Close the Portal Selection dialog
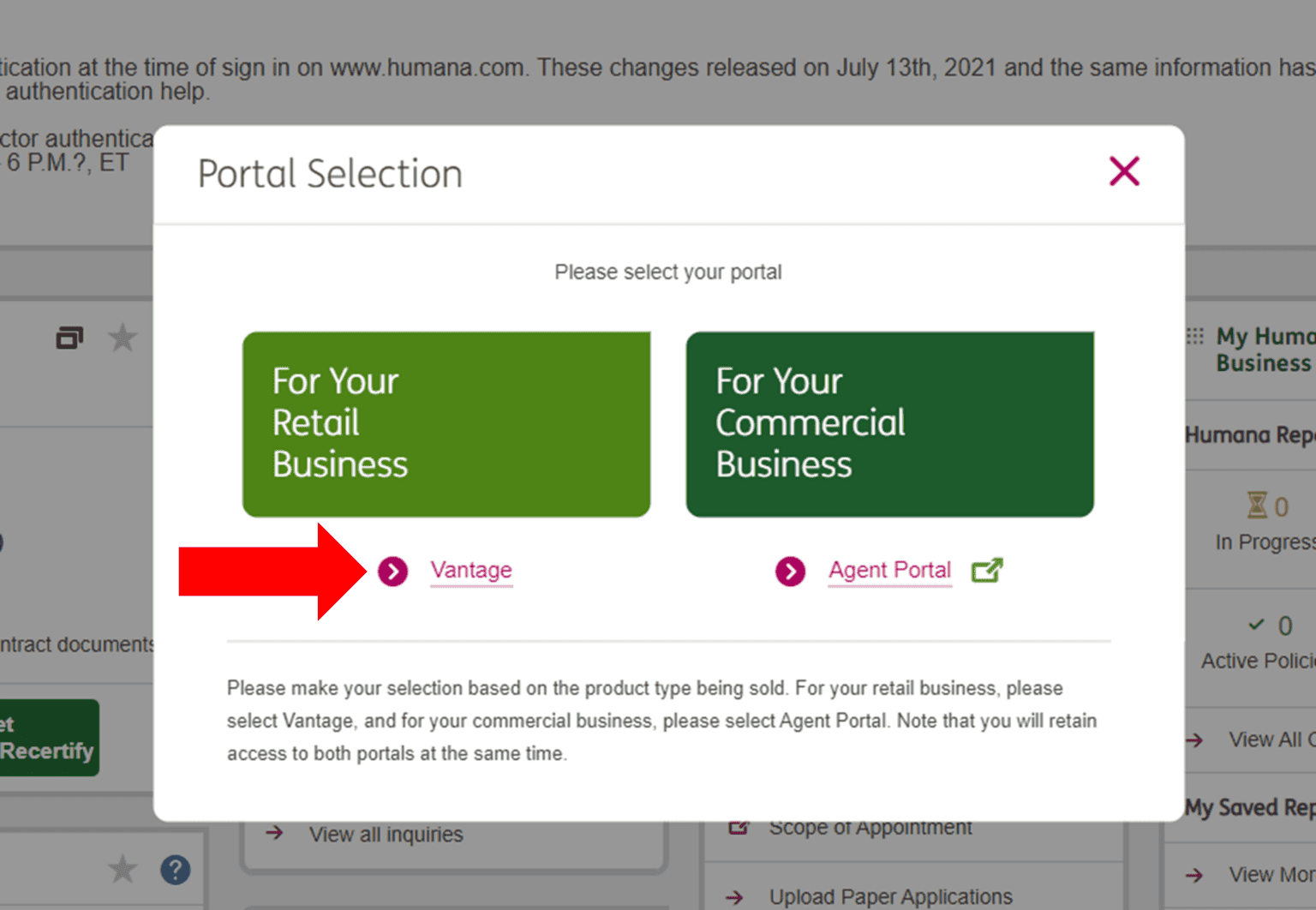The height and width of the screenshot is (910, 1316). (x=1124, y=171)
